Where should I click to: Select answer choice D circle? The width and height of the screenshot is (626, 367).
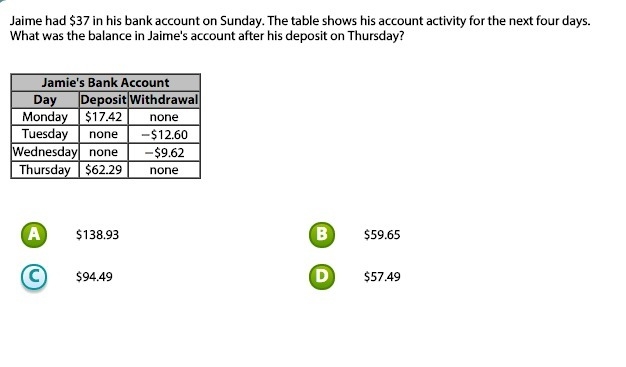pyautogui.click(x=322, y=277)
